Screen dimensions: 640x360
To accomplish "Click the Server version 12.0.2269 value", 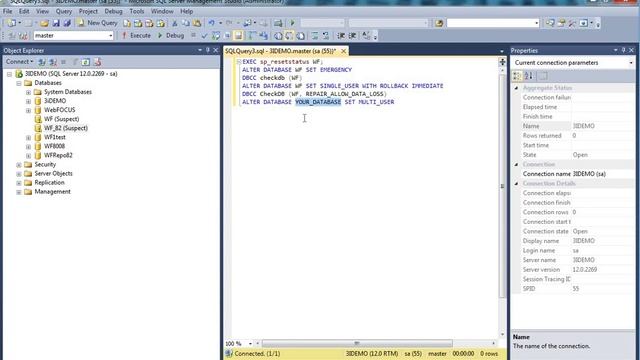I will (x=584, y=270).
